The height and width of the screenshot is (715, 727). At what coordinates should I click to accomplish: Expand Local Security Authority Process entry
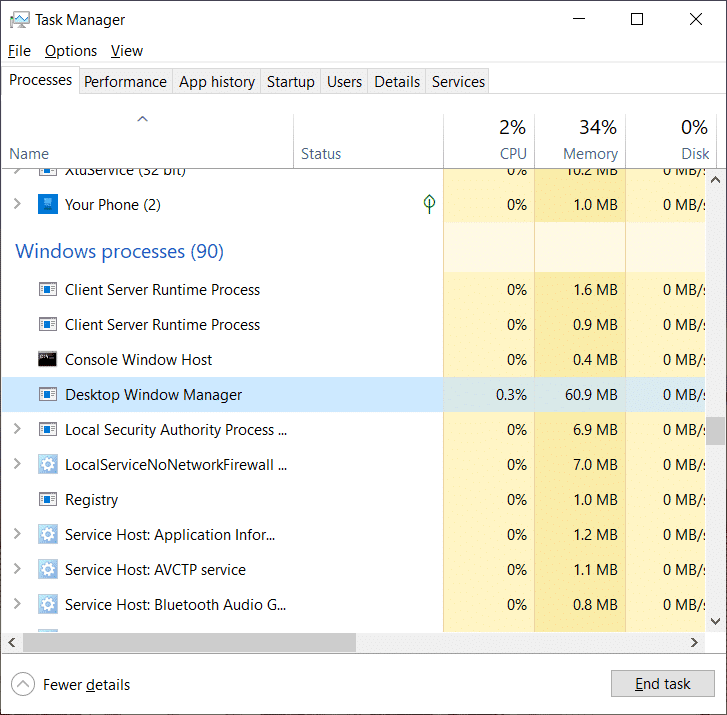click(x=16, y=430)
